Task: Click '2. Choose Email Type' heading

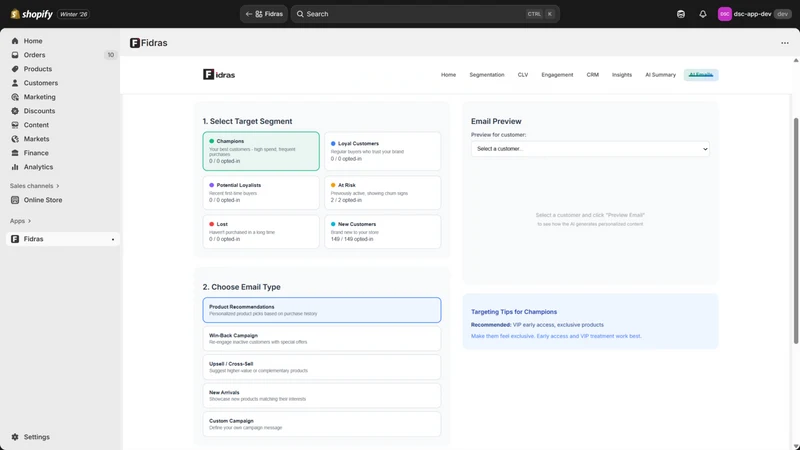Action: 241,287
